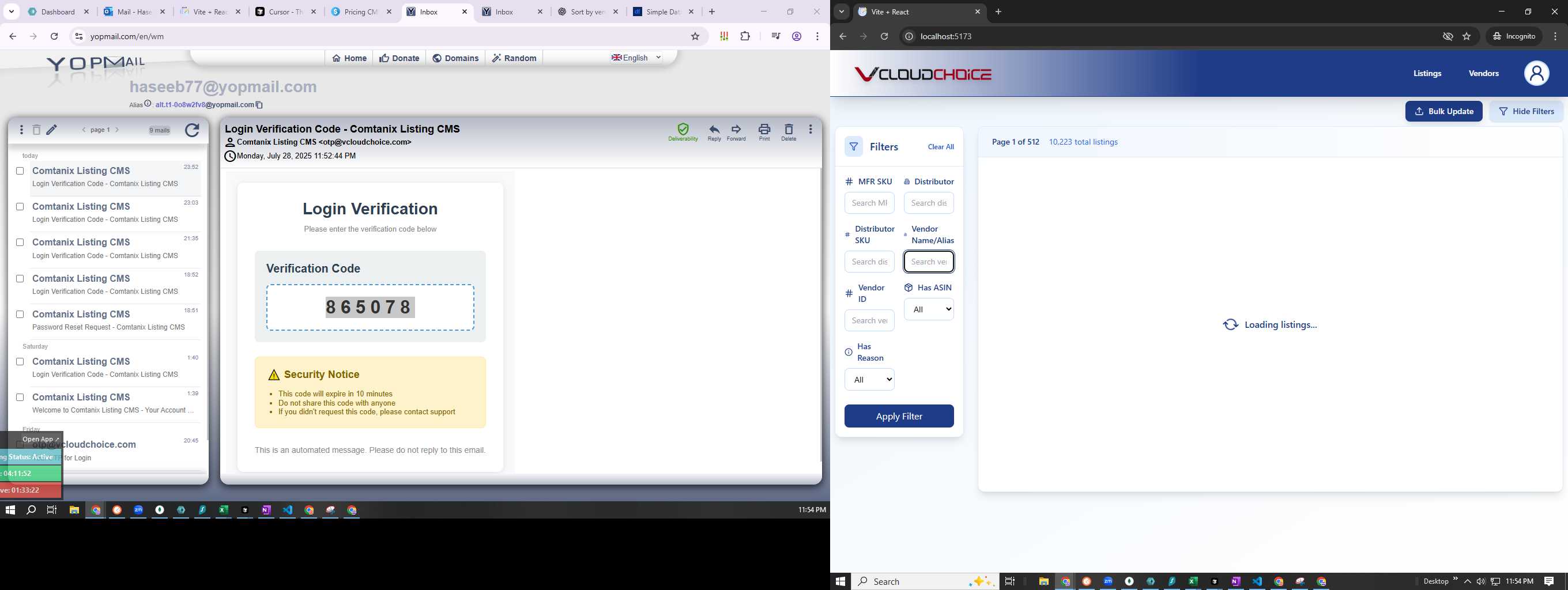Click the Clear All link

coord(940,147)
